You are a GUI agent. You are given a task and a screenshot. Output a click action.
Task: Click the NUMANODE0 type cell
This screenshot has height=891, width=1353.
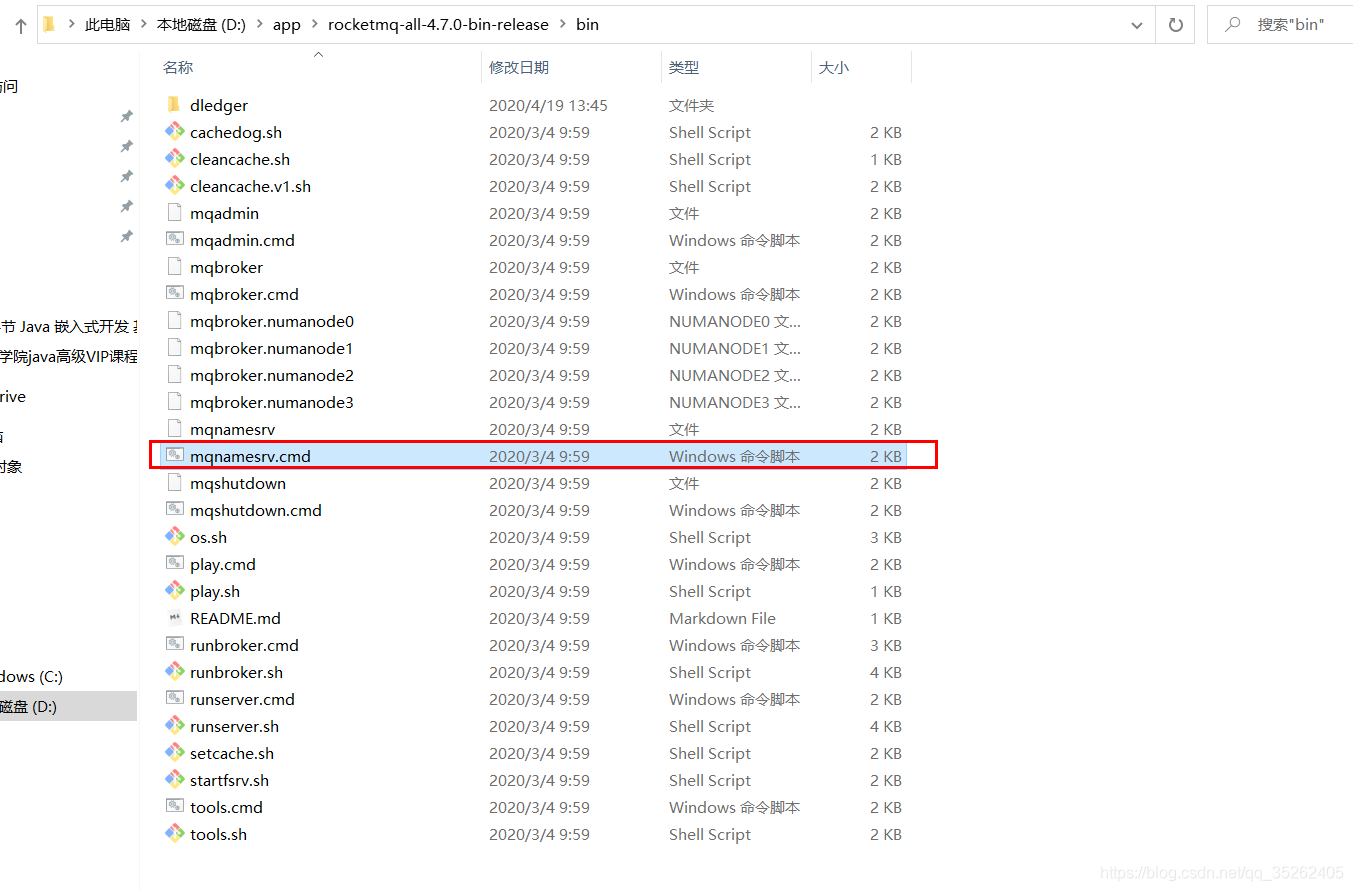point(735,321)
